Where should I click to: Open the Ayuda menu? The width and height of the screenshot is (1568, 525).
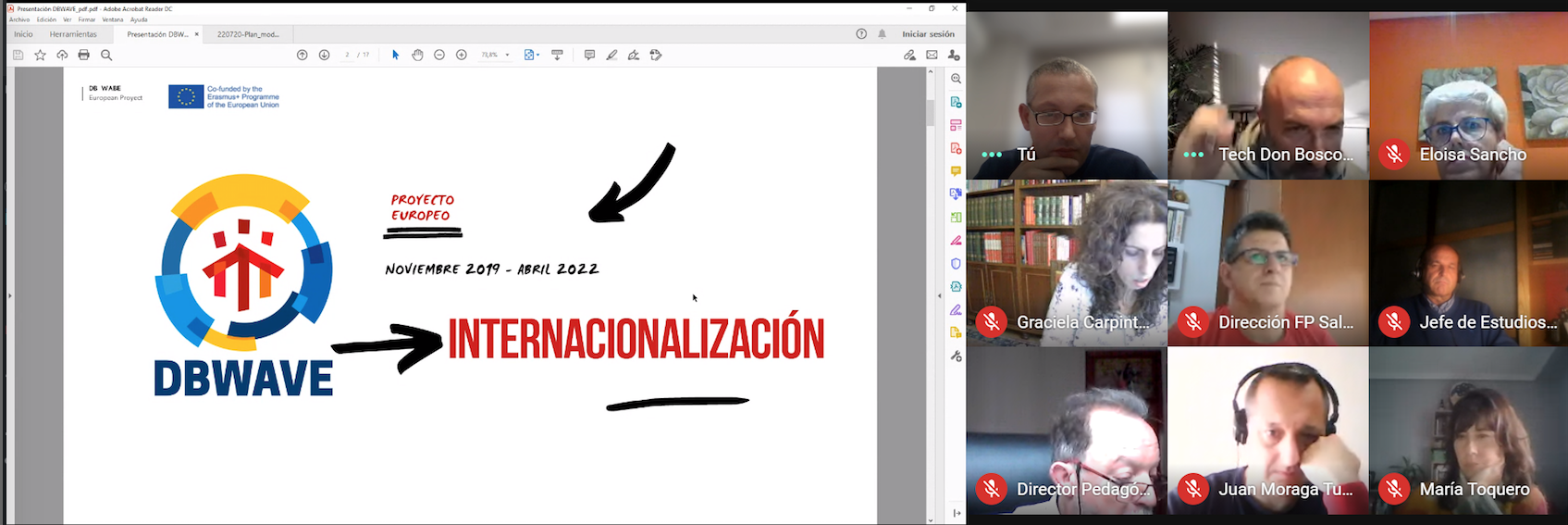click(x=139, y=19)
